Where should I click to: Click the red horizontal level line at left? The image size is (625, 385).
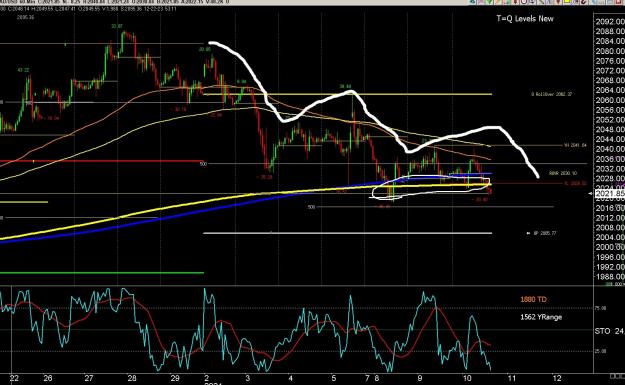(102, 161)
